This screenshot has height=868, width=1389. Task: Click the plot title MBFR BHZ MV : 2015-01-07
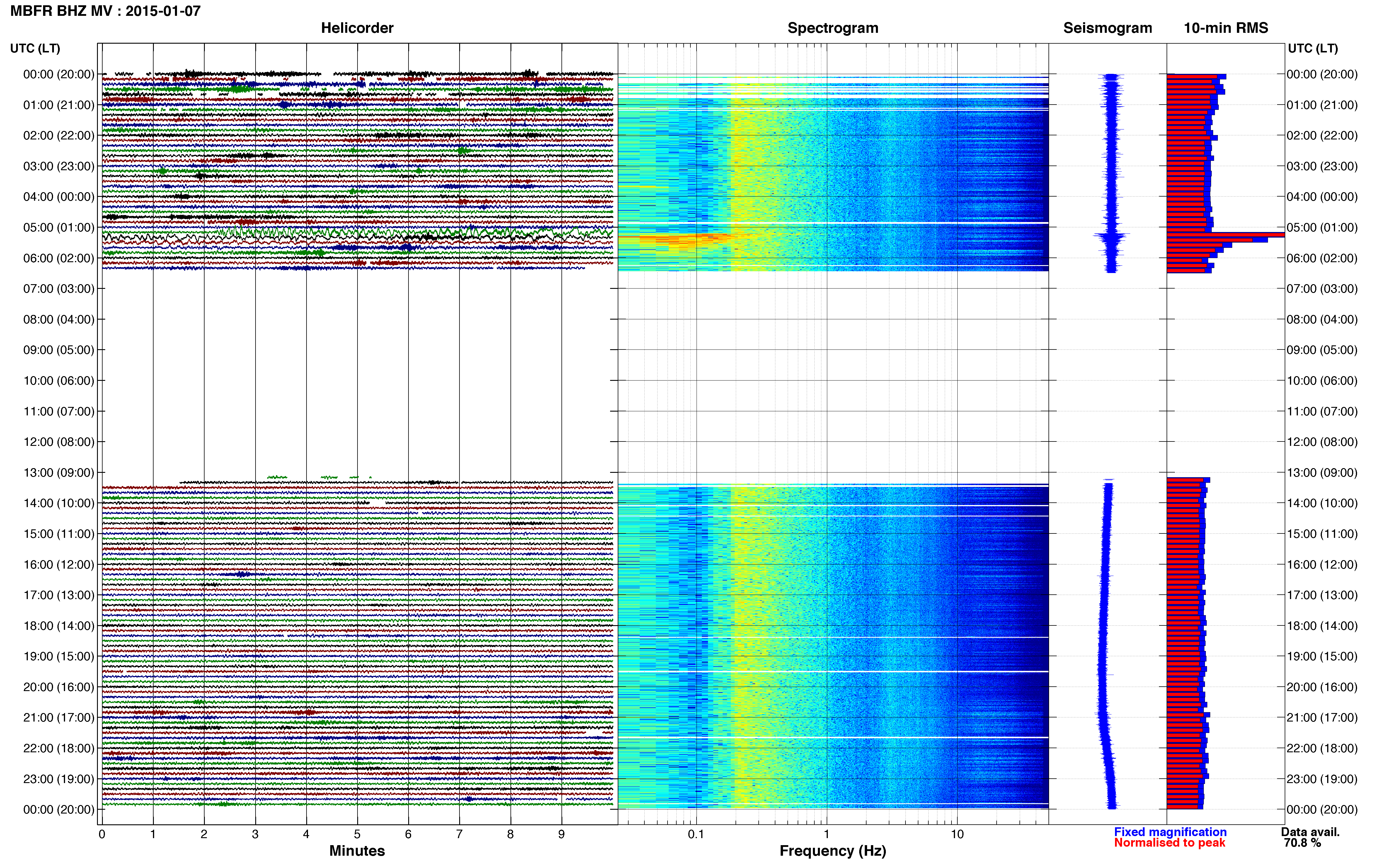pyautogui.click(x=106, y=11)
